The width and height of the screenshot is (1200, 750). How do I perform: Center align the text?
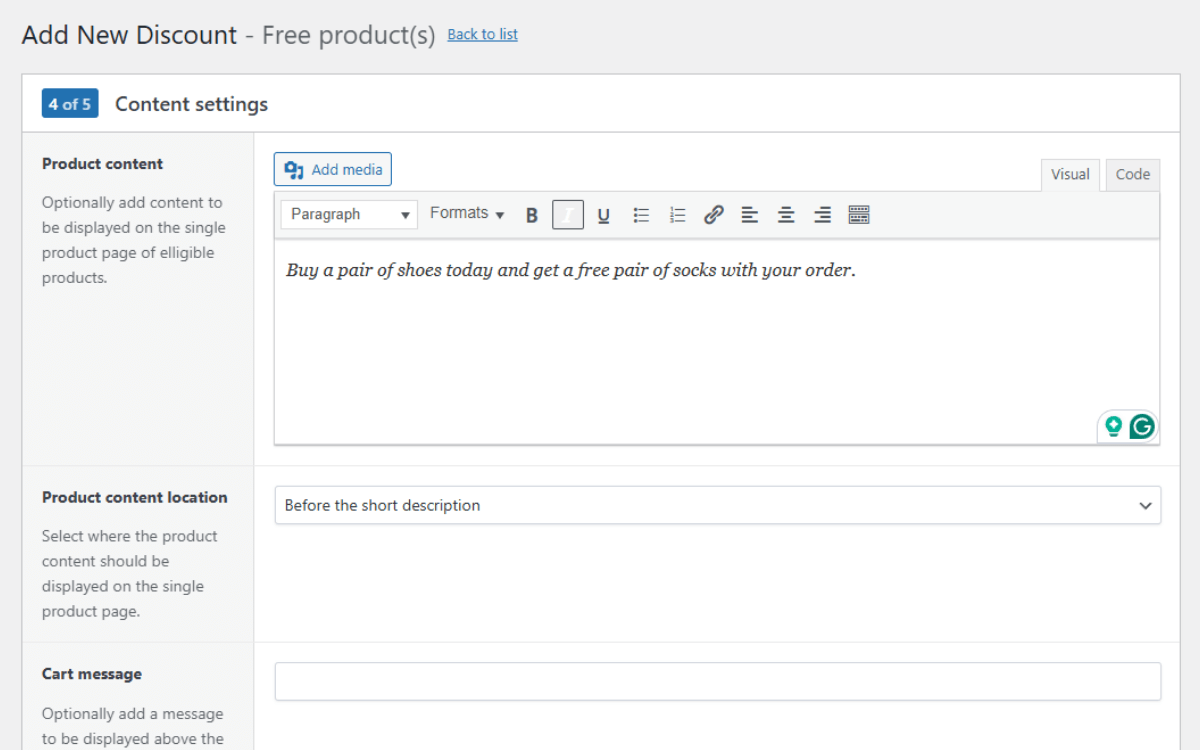click(x=786, y=215)
